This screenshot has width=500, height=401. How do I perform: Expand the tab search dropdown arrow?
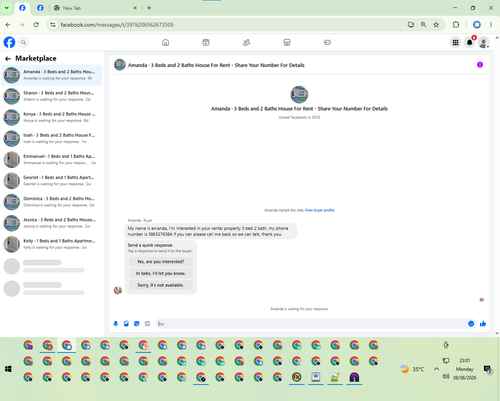tap(6, 8)
